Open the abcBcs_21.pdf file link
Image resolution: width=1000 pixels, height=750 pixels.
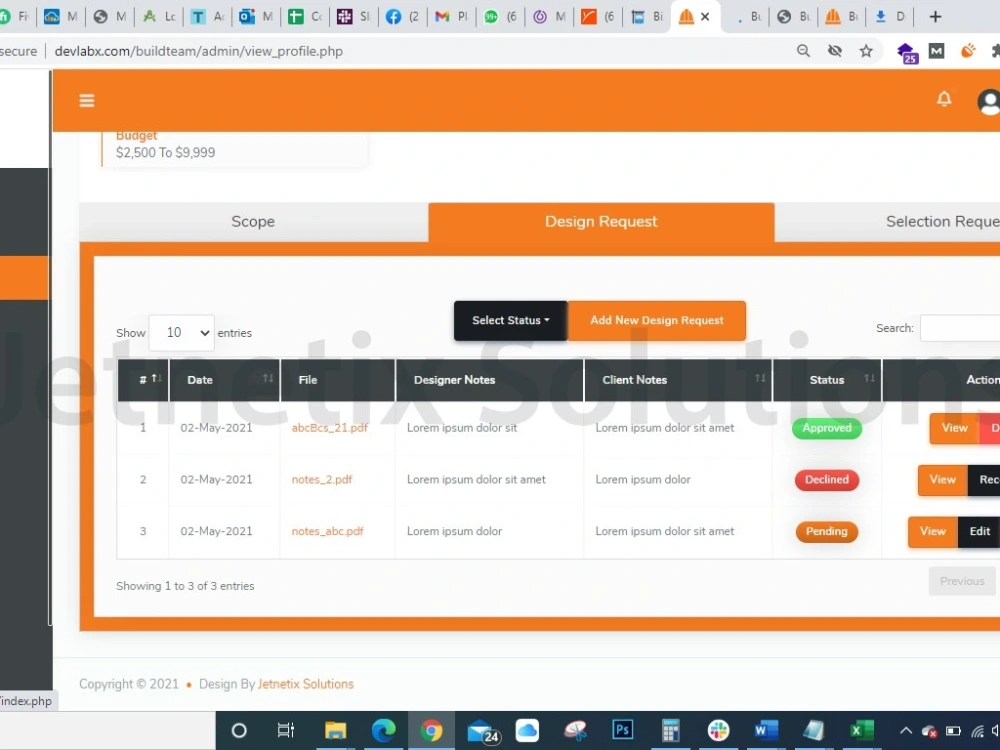click(x=330, y=428)
